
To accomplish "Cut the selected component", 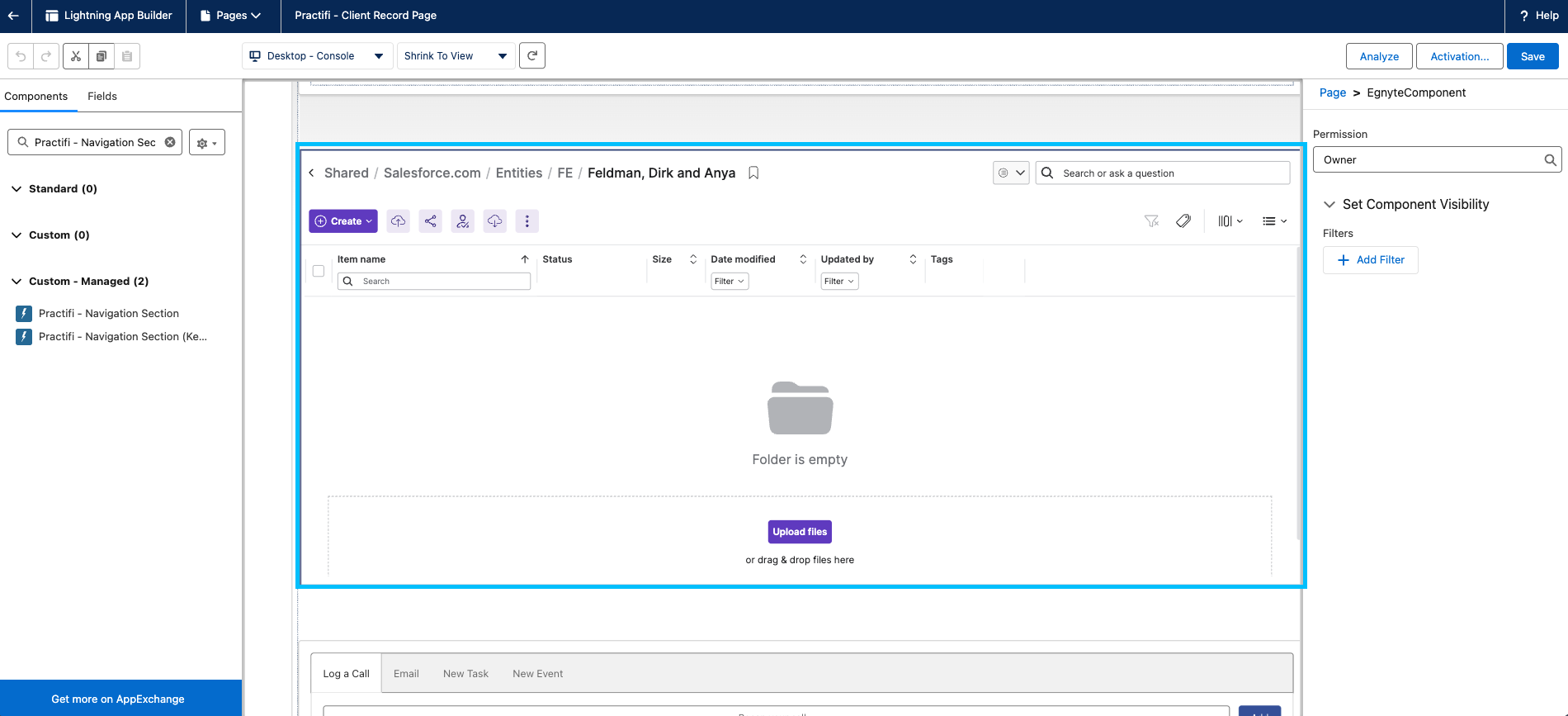I will (x=76, y=56).
